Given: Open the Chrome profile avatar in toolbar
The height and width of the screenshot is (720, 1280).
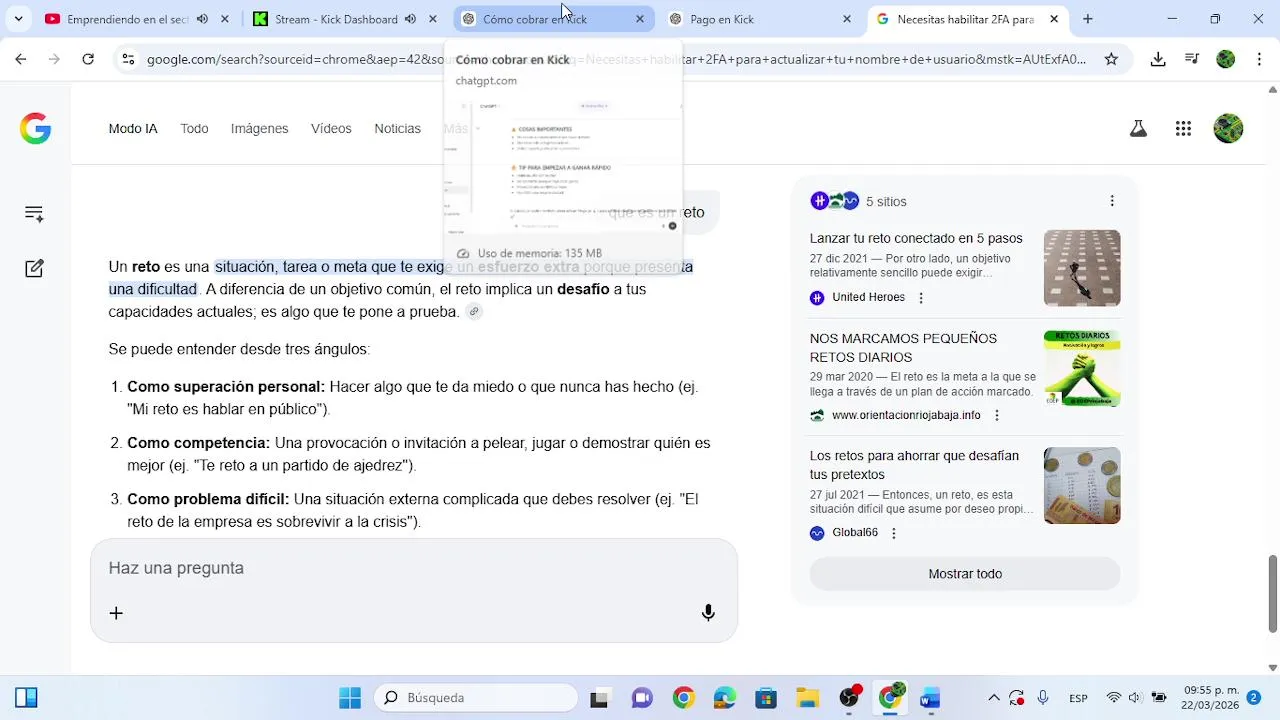Looking at the screenshot, I should pos(1226,59).
